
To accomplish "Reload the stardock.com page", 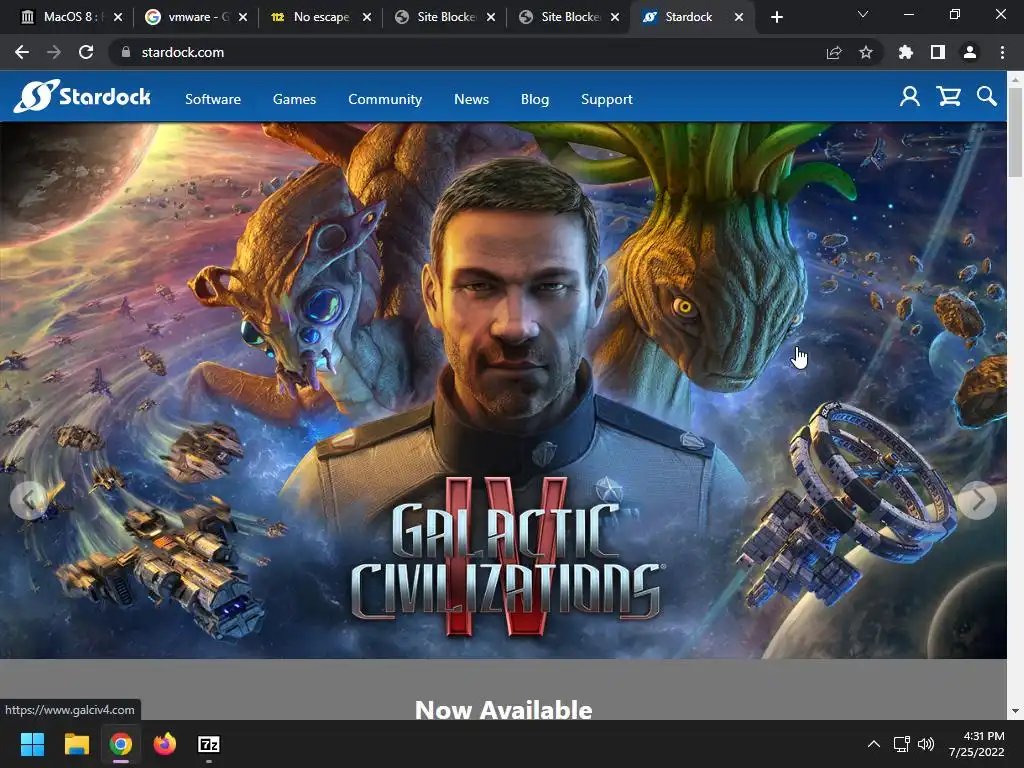I will click(86, 52).
